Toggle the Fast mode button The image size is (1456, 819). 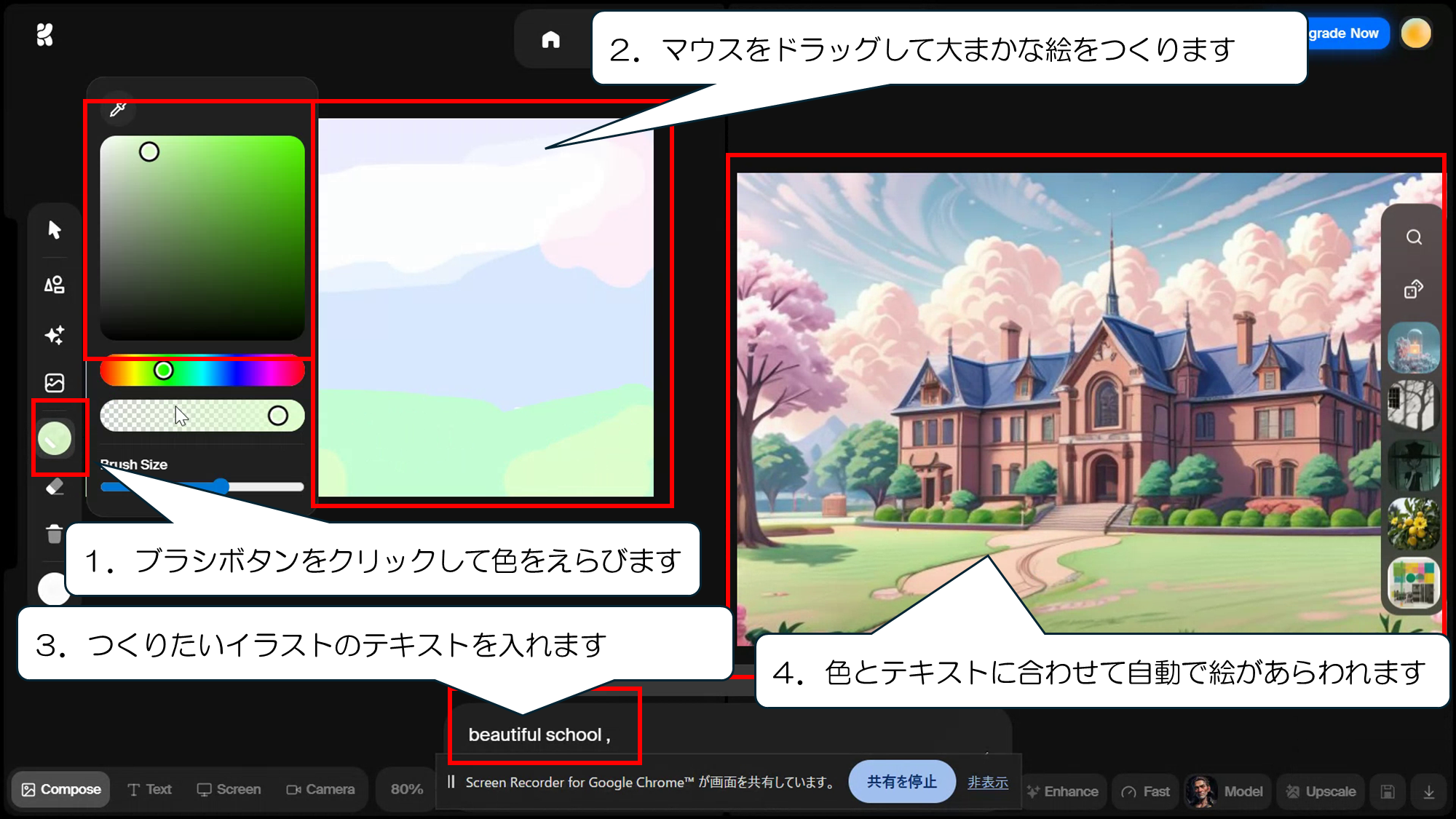click(1146, 791)
